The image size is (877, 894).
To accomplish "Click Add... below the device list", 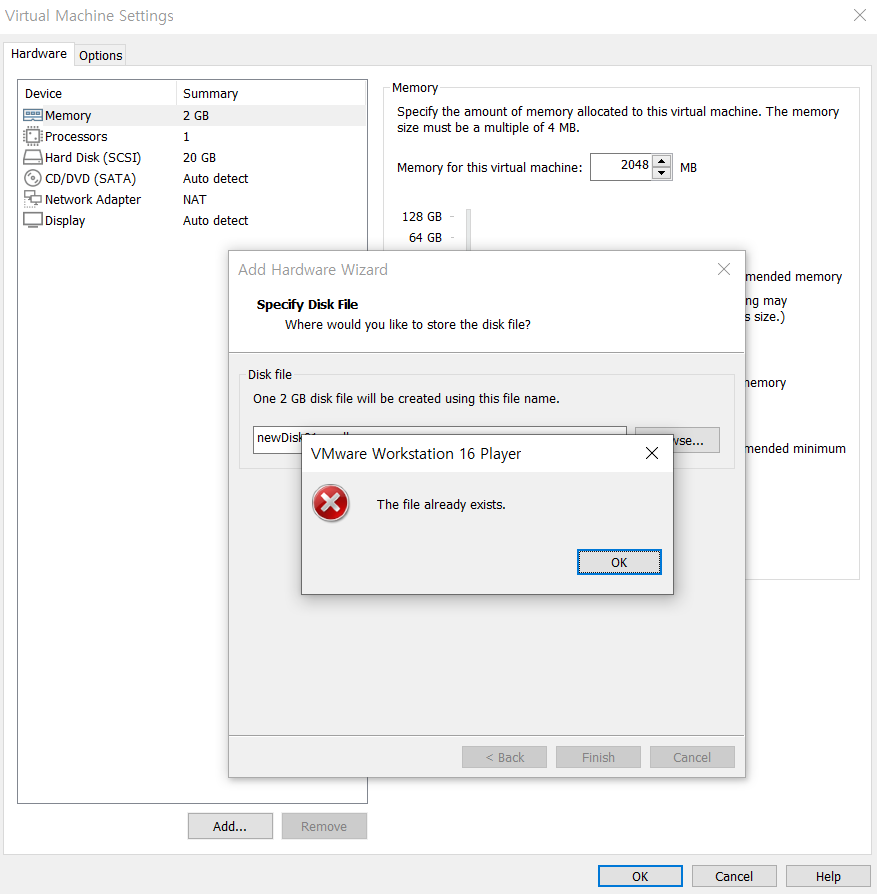I will (x=230, y=826).
